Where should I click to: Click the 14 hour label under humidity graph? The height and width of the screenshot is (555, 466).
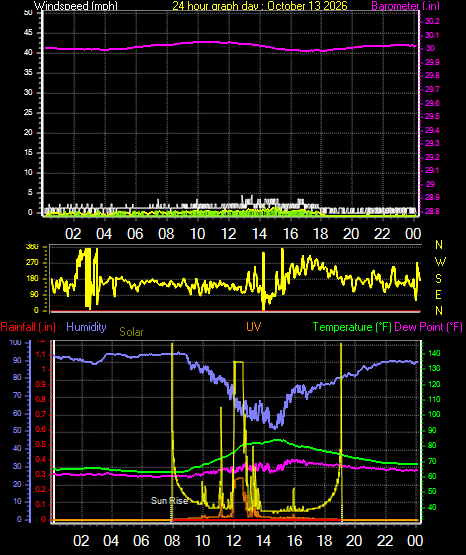[x=264, y=541]
